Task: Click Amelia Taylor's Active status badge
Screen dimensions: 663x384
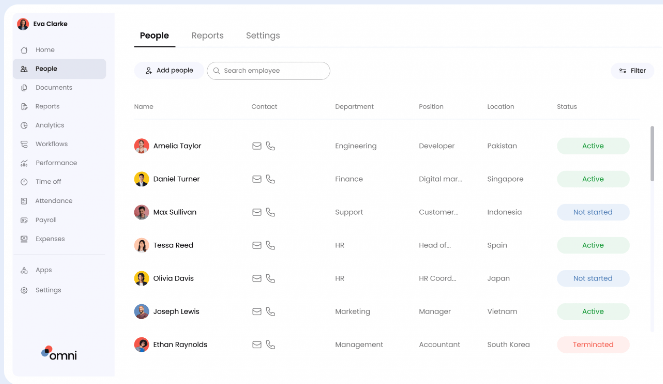Action: pyautogui.click(x=593, y=146)
